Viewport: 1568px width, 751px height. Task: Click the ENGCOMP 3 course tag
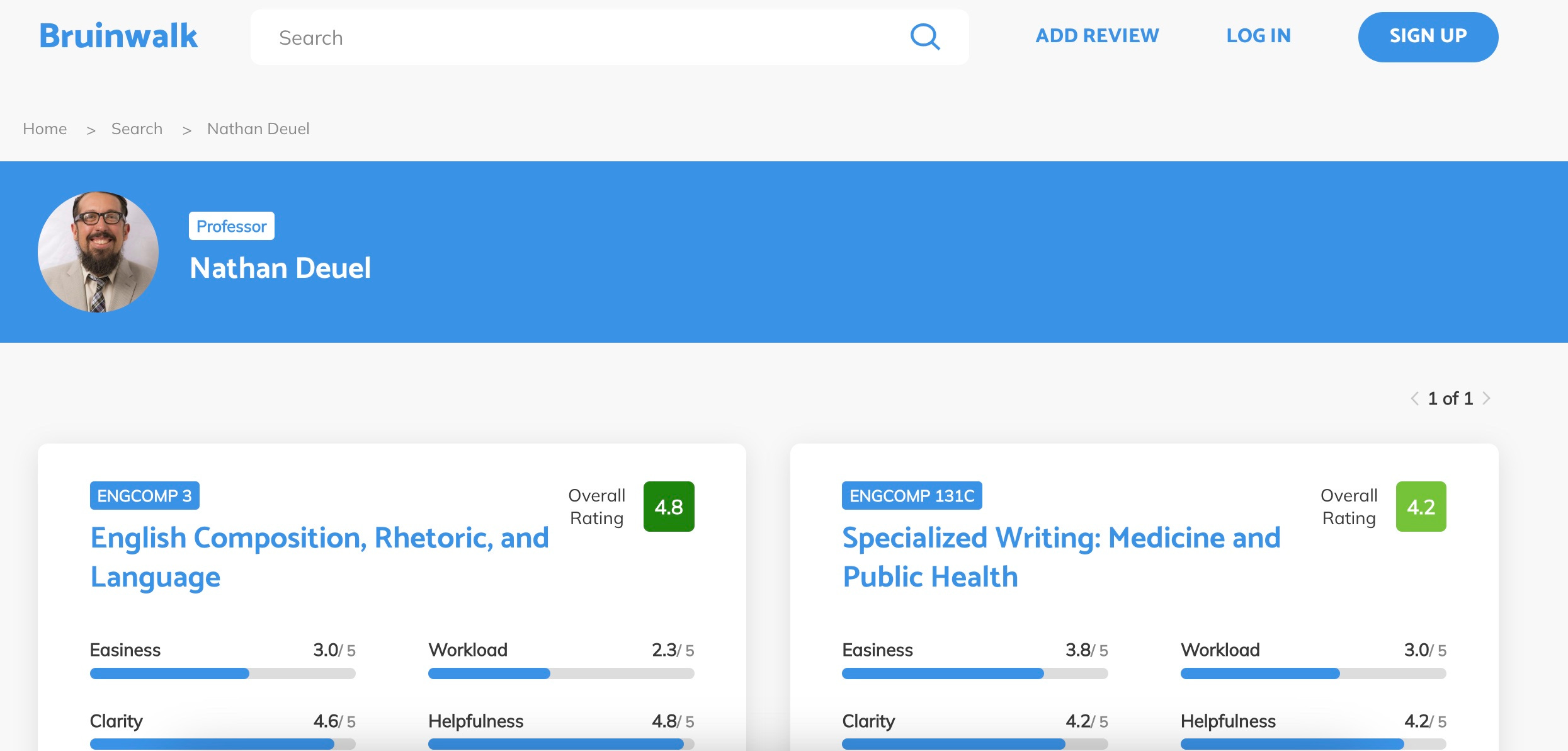144,496
